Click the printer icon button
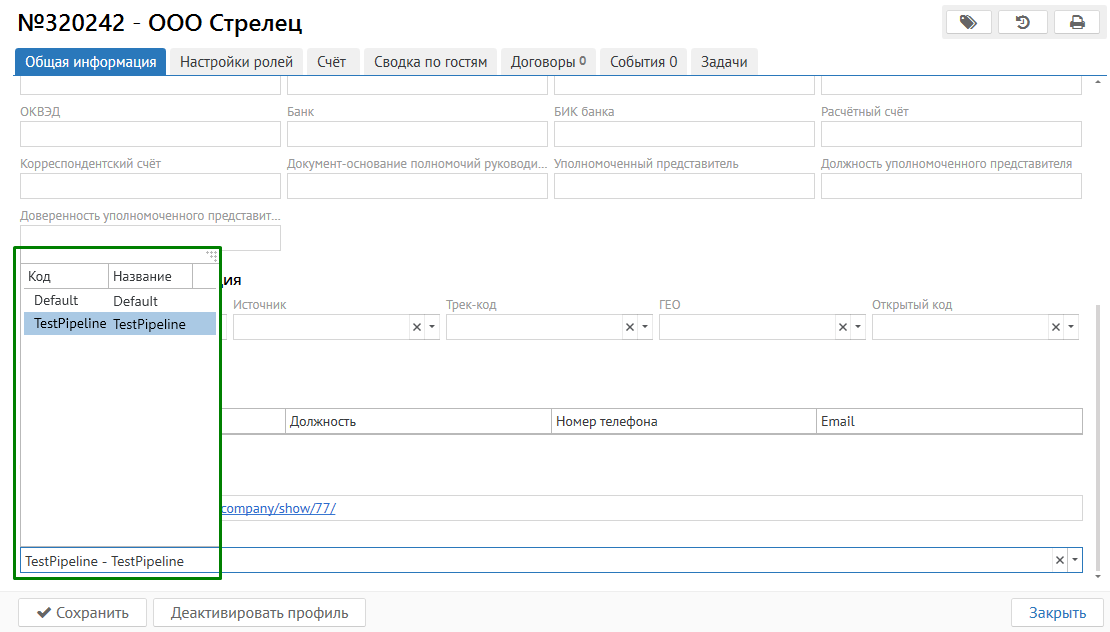This screenshot has height=632, width=1110. [1077, 22]
